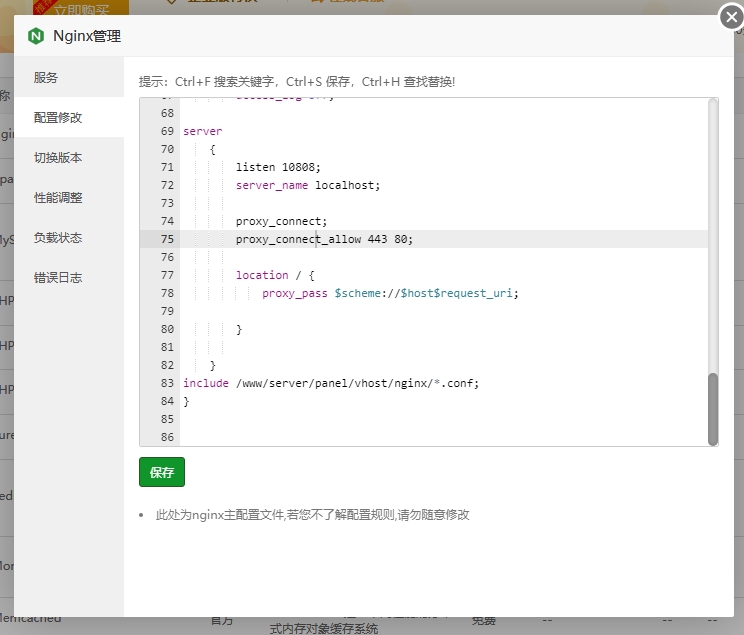
Task: Click the proxy_pass $scheme line
Action: click(391, 293)
